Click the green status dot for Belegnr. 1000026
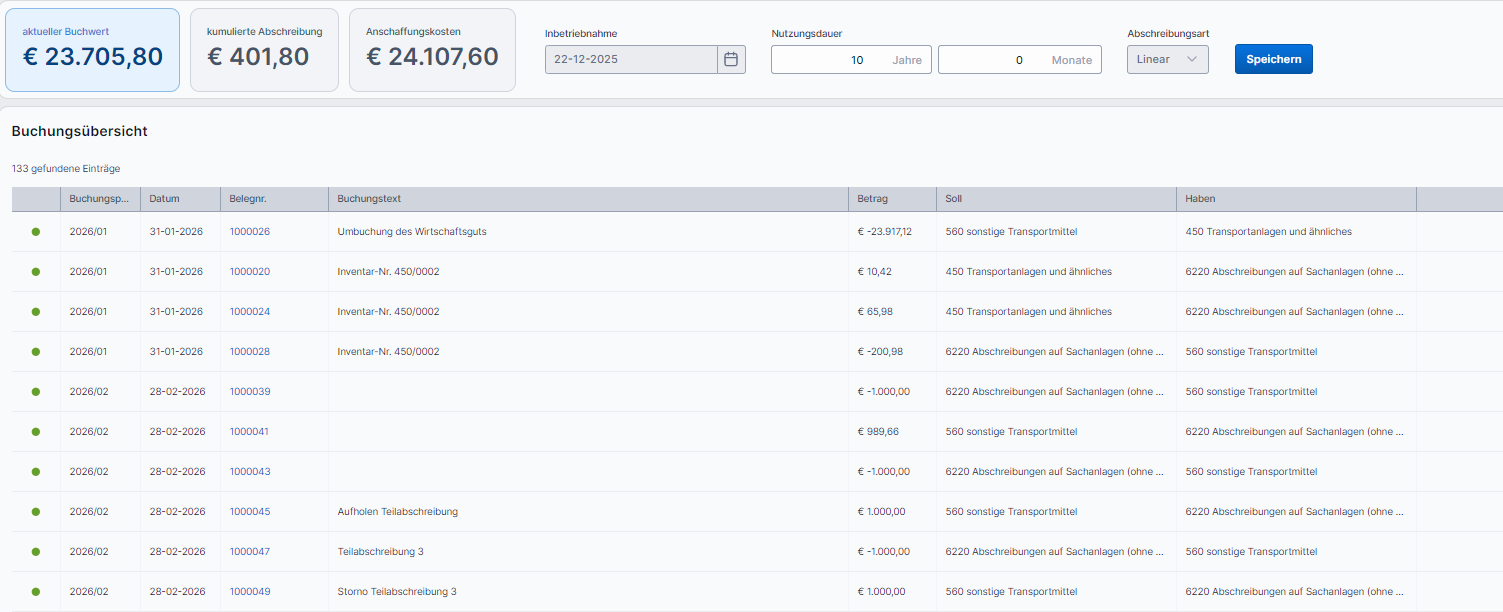This screenshot has width=1503, height=612. tap(36, 232)
